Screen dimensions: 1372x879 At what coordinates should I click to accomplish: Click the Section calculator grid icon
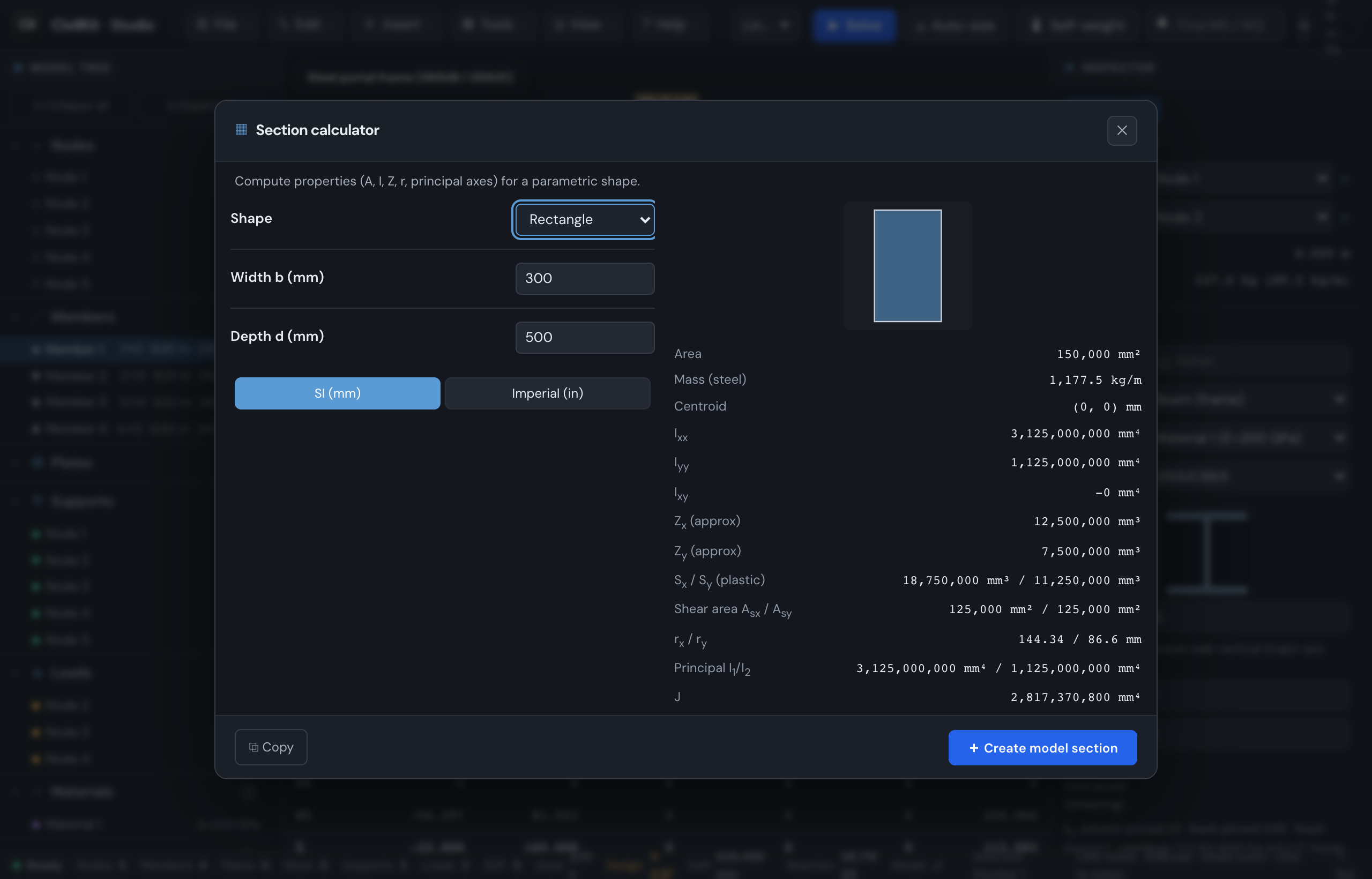241,130
